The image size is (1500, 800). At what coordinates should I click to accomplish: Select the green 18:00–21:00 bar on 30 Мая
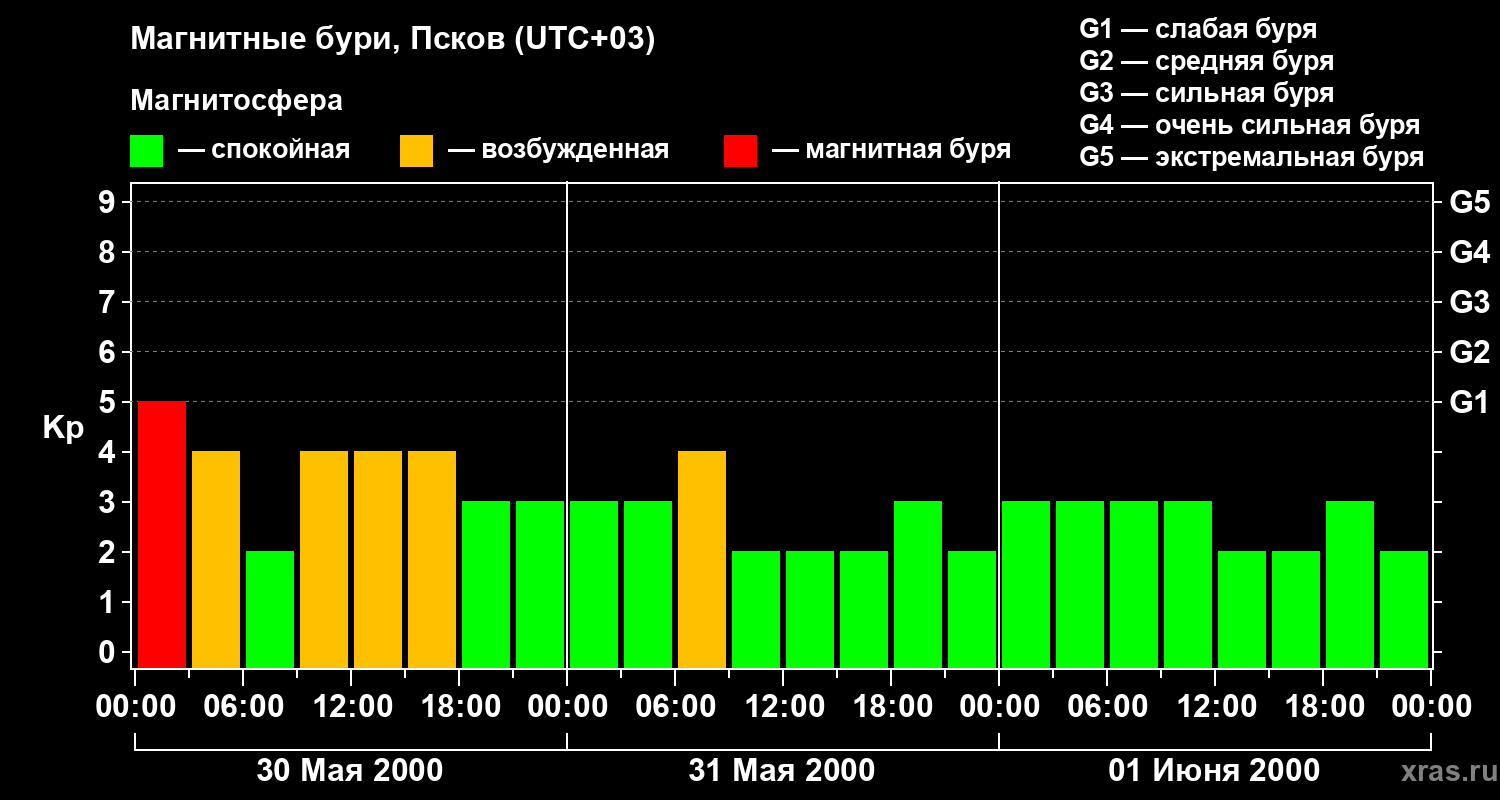coord(486,584)
